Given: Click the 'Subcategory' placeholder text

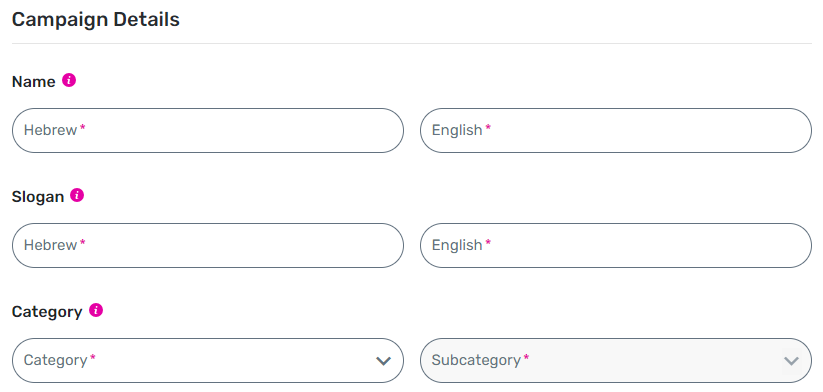Looking at the screenshot, I should point(476,360).
